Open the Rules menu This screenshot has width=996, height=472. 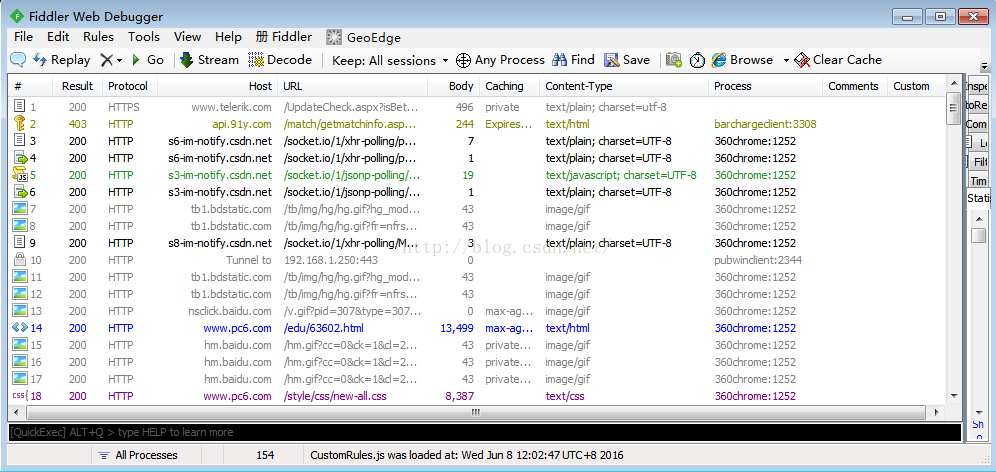[x=98, y=37]
